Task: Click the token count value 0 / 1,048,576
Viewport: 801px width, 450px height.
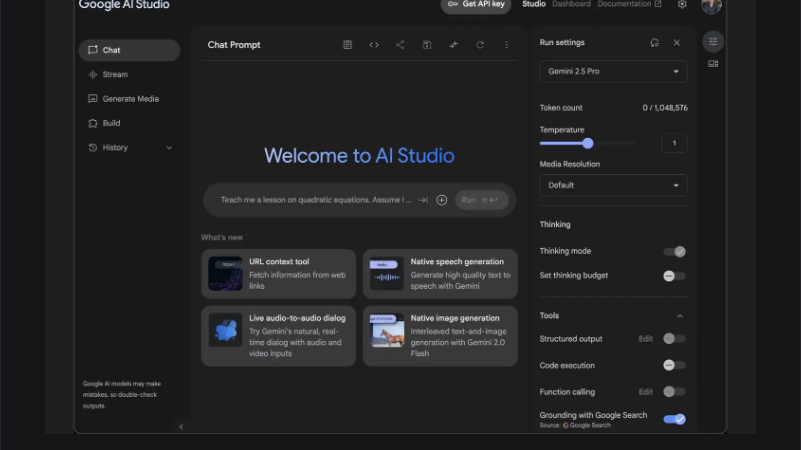Action: click(665, 108)
